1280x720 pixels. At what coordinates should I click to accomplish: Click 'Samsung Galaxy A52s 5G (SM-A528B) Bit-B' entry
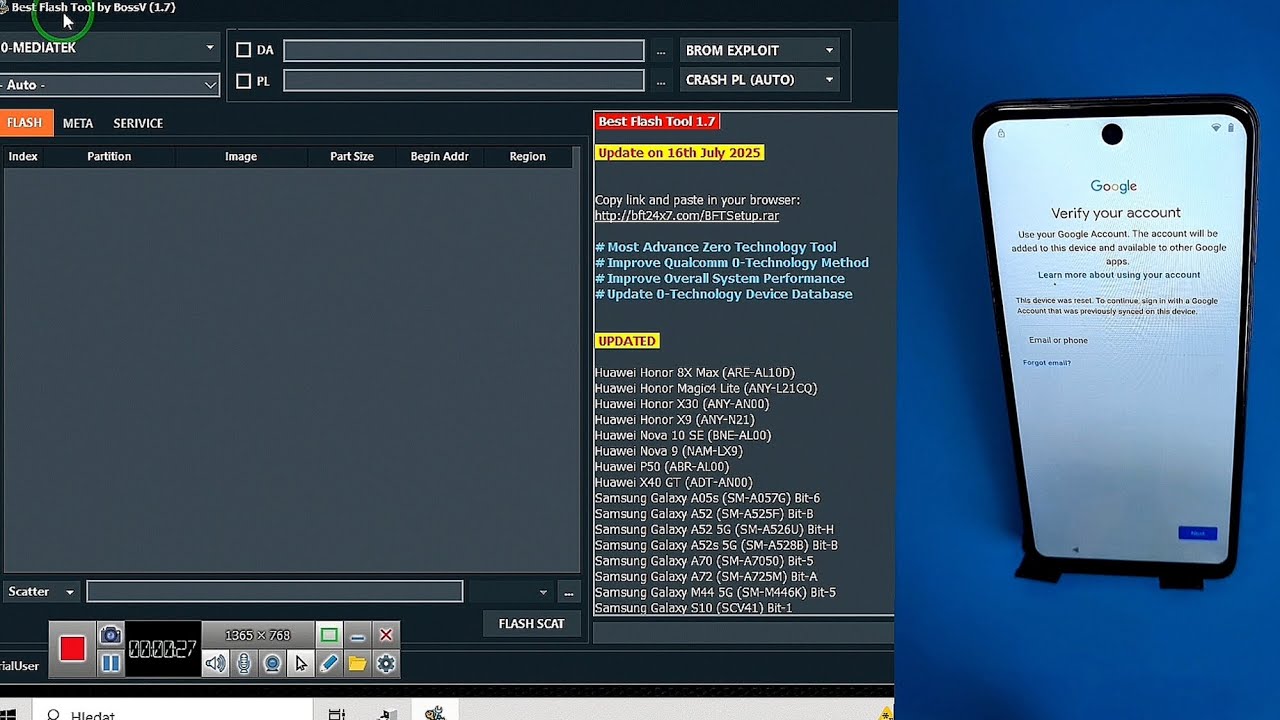click(716, 545)
